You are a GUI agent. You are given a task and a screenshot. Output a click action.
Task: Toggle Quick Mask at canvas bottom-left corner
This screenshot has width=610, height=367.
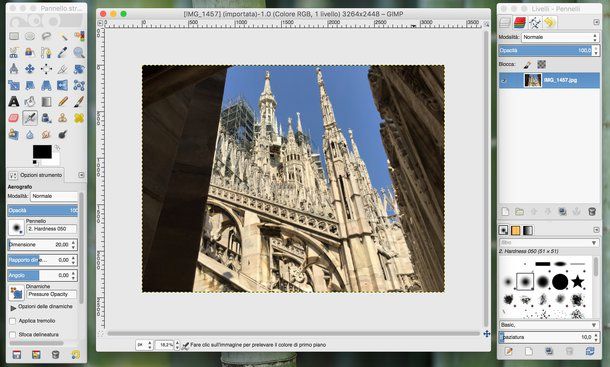[x=100, y=334]
